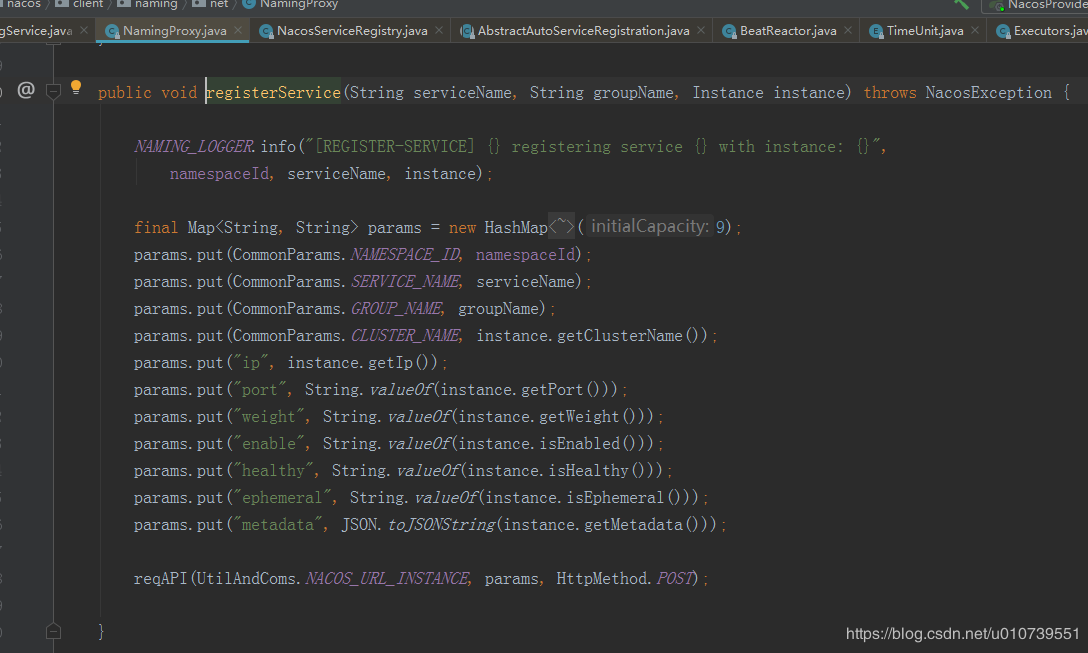Click the class icon on the NacosServiceRegistry.java tab
The image size is (1088, 653).
(x=266, y=31)
